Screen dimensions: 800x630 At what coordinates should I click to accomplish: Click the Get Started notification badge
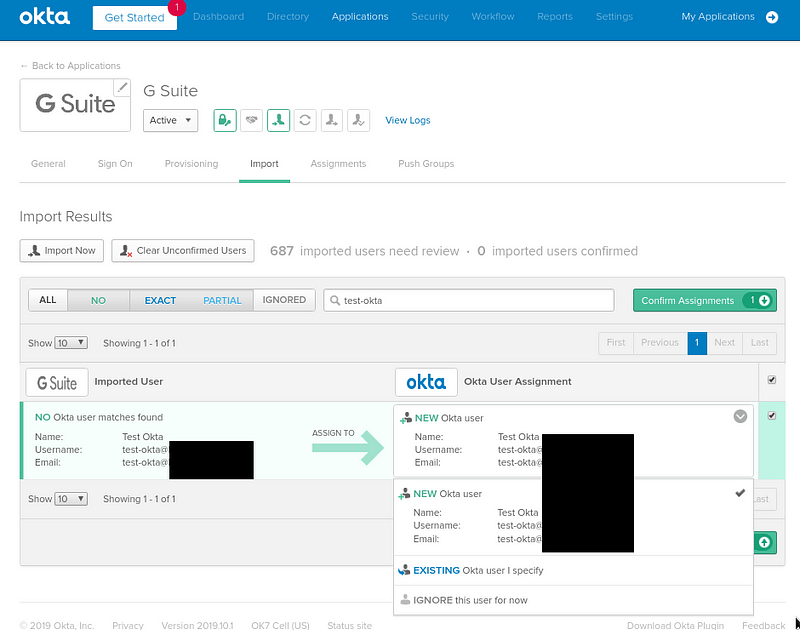pyautogui.click(x=177, y=7)
